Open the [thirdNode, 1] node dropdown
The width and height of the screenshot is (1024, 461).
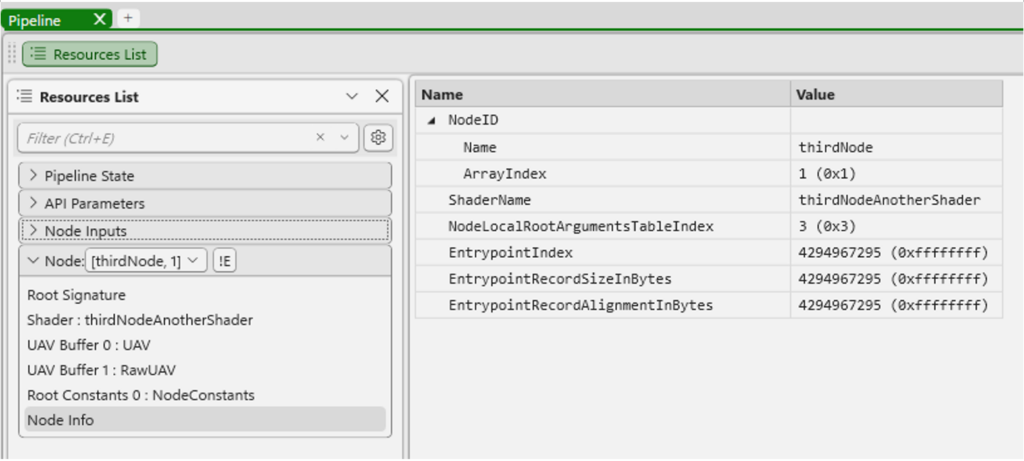pyautogui.click(x=147, y=260)
